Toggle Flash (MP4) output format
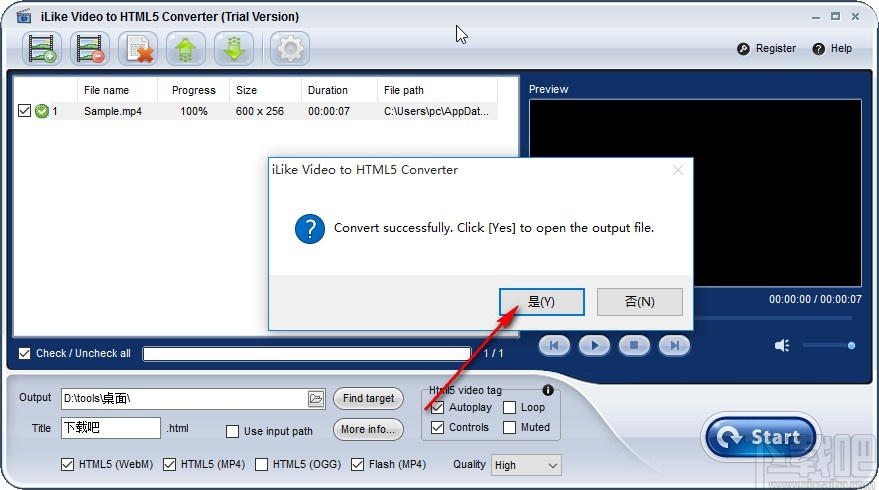 pos(357,464)
